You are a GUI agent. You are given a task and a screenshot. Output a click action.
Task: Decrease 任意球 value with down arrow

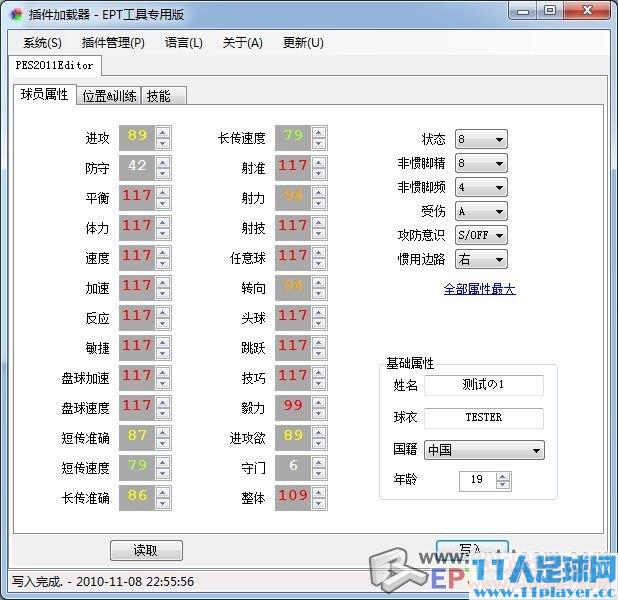coord(319,263)
